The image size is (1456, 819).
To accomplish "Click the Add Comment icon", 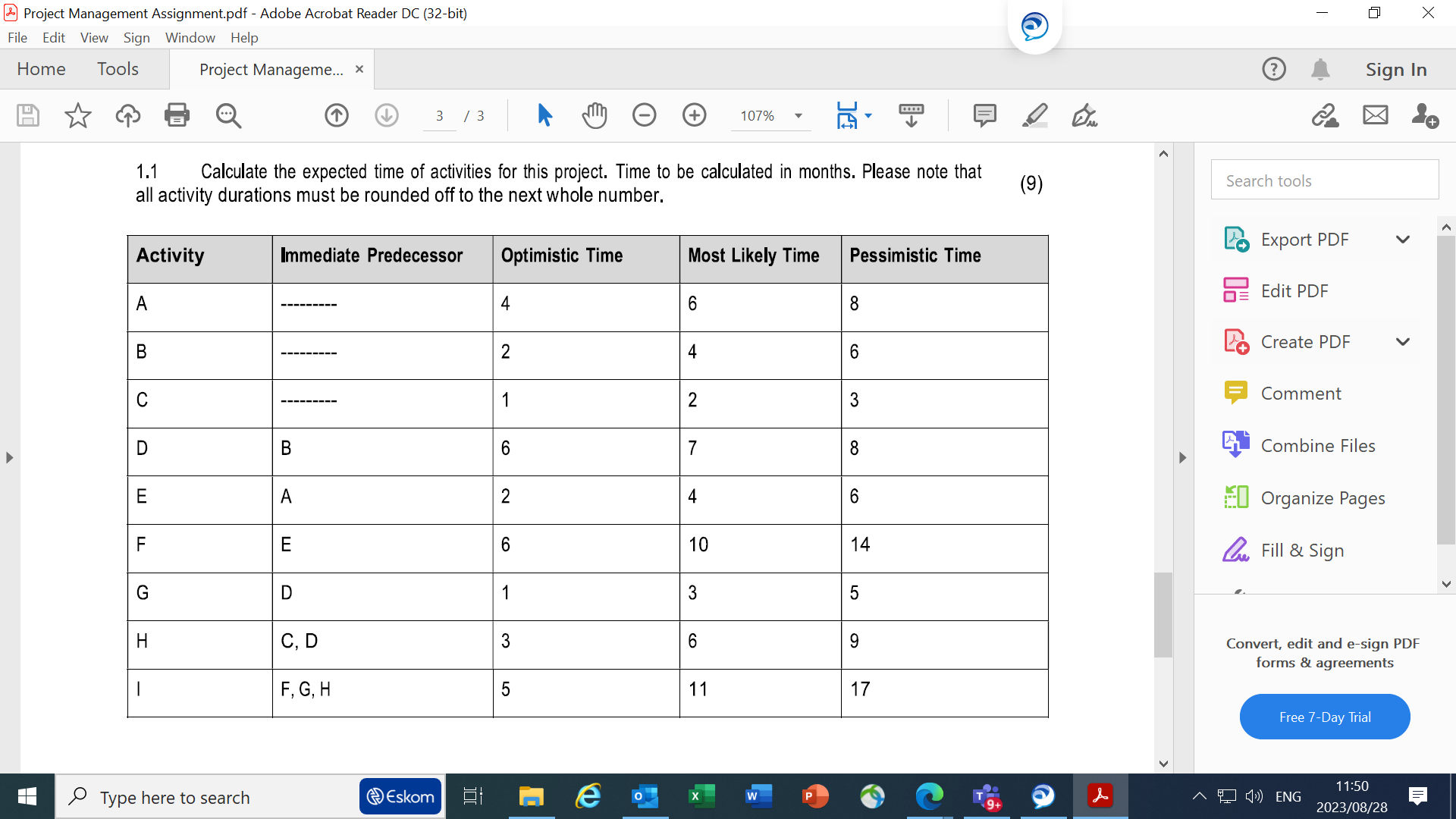I will pyautogui.click(x=984, y=115).
